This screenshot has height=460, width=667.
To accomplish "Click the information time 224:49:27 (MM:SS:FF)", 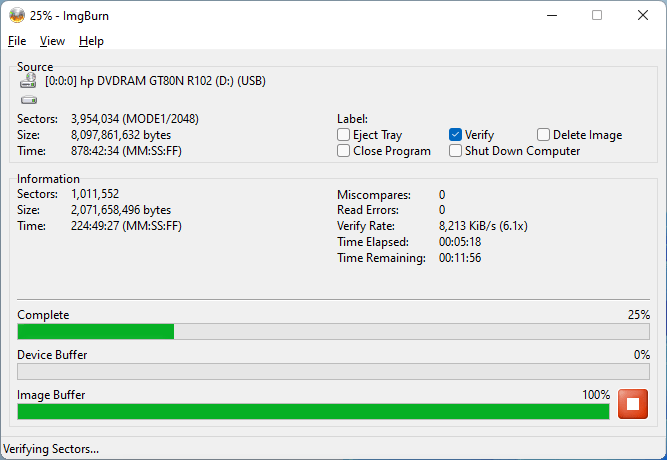I will click(126, 226).
